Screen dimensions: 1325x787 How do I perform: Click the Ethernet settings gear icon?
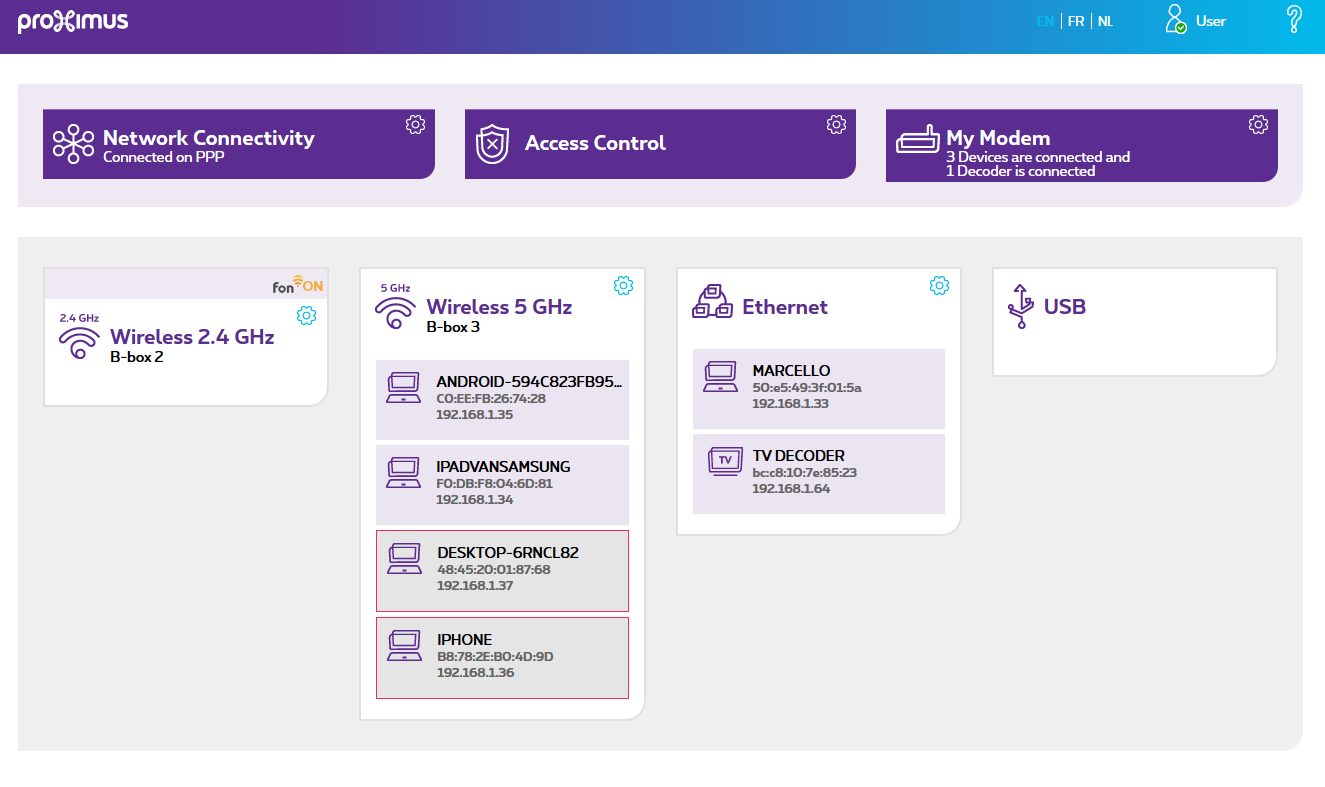pos(939,286)
